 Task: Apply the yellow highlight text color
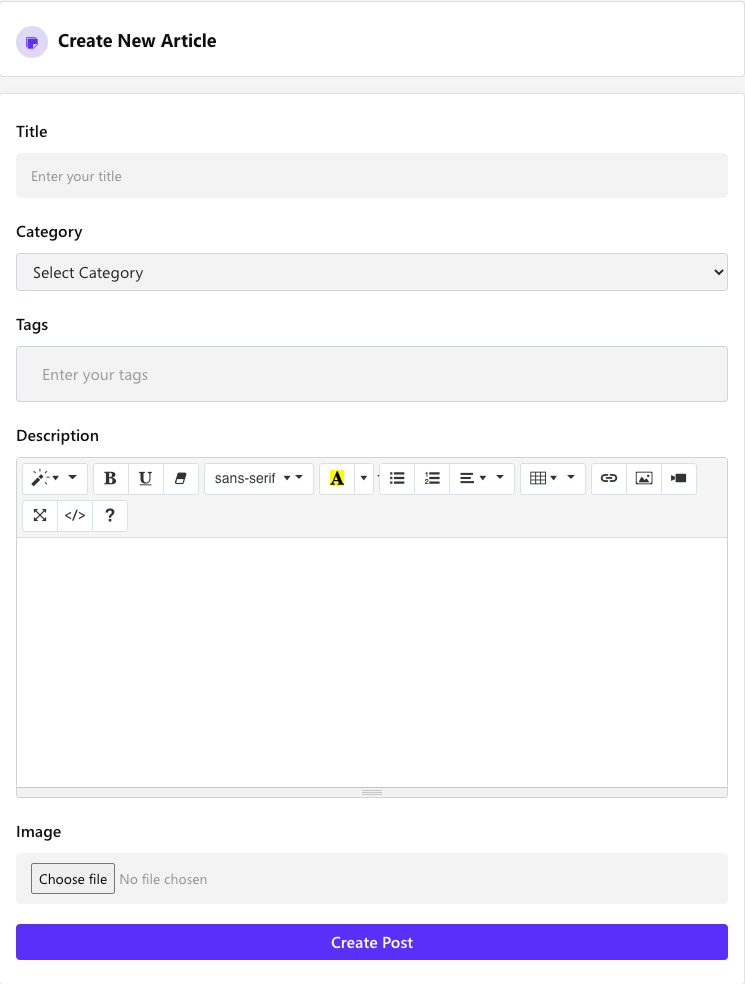(x=337, y=479)
